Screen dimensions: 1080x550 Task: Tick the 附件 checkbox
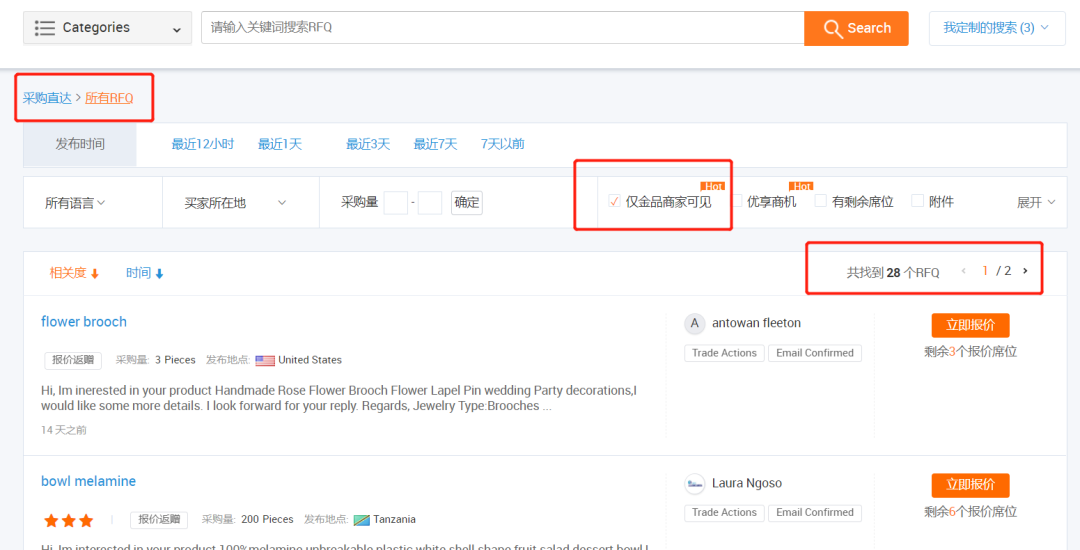pyautogui.click(x=917, y=201)
